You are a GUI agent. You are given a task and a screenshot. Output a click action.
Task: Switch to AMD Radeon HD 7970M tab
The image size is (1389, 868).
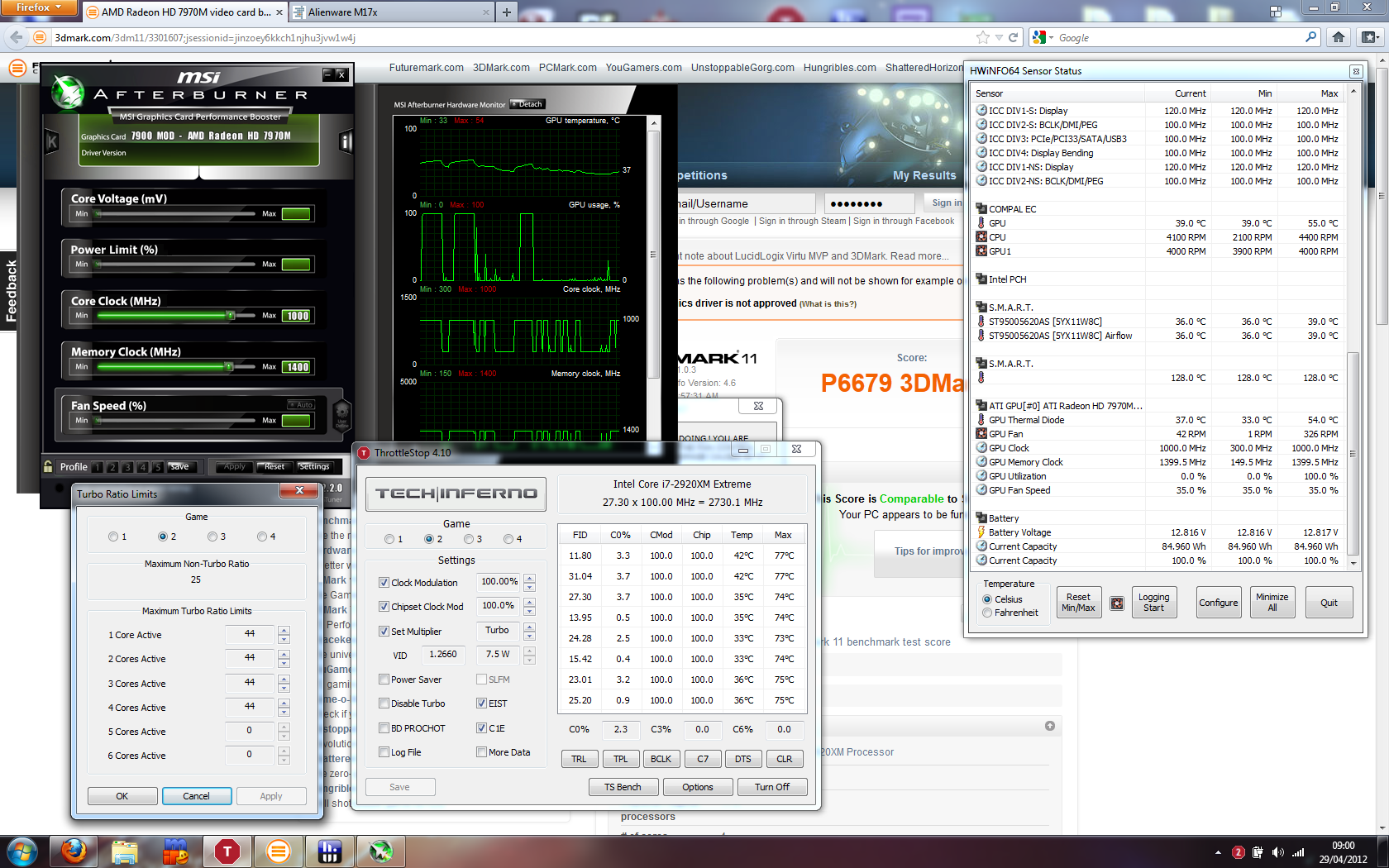[184, 12]
